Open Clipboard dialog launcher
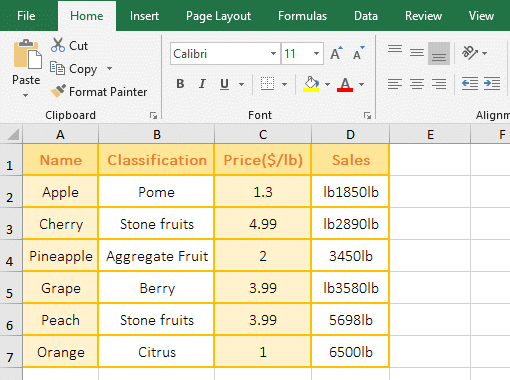 [153, 116]
